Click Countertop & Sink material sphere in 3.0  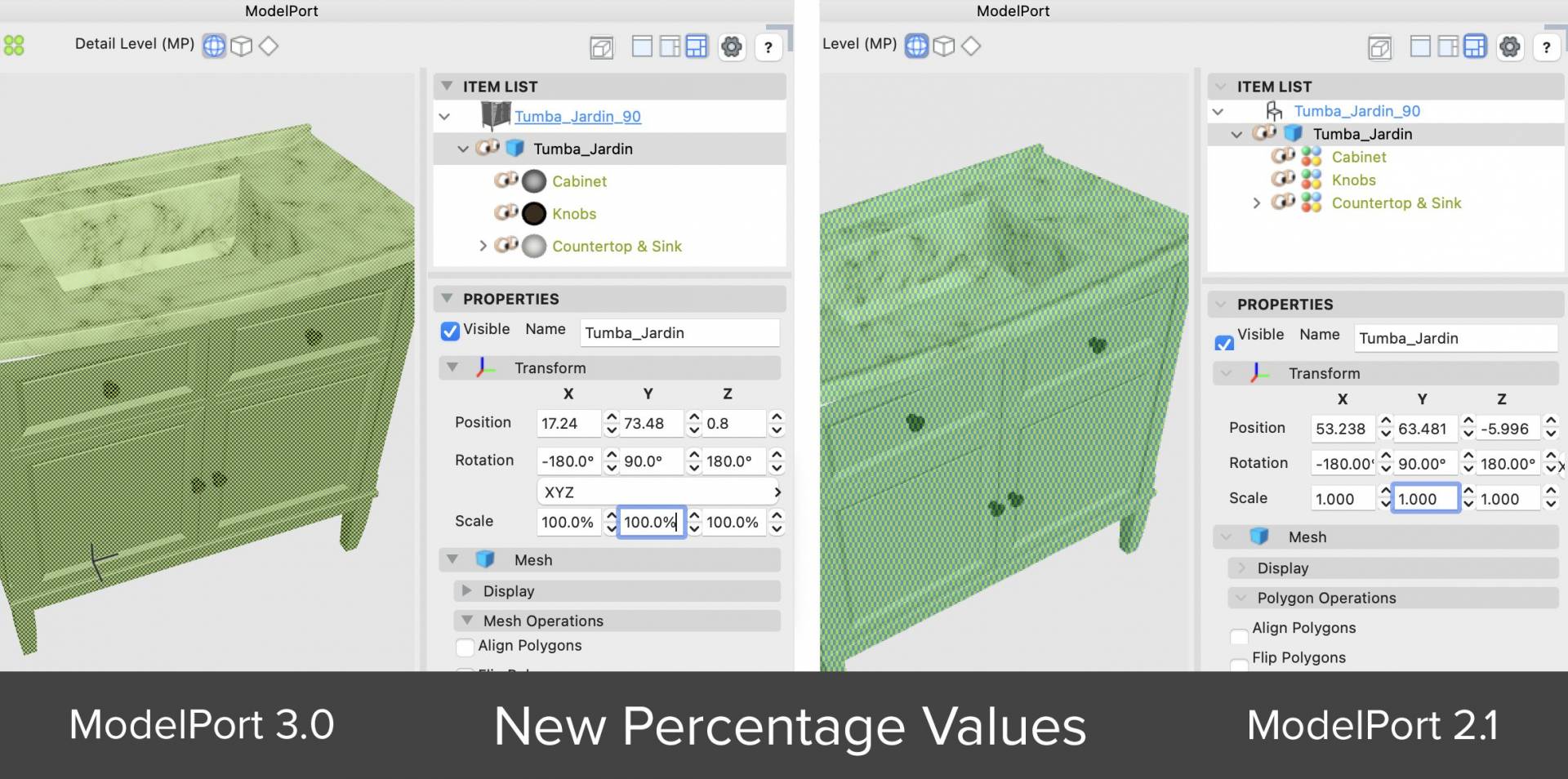coord(534,246)
